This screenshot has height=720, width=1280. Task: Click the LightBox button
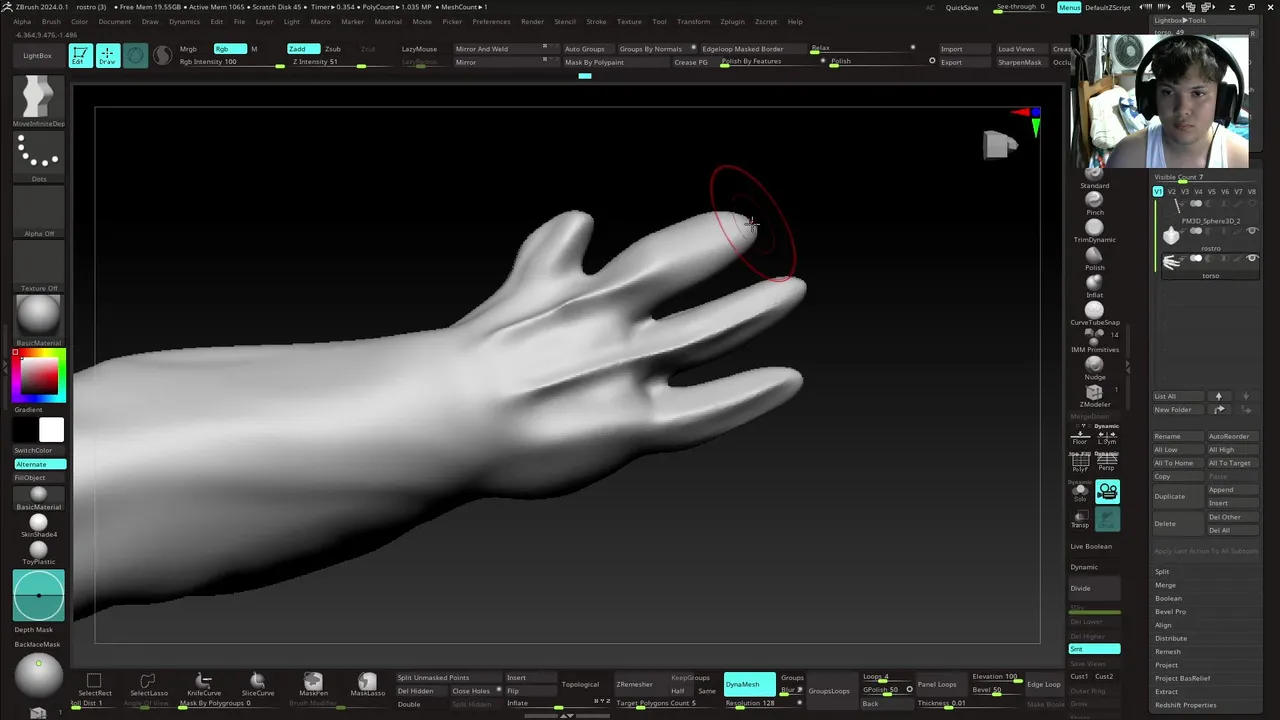(x=37, y=55)
